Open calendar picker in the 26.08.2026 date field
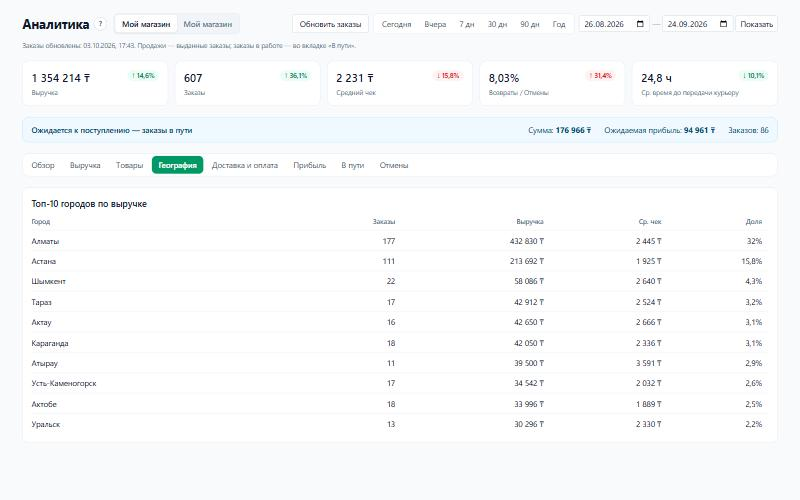 tap(640, 24)
